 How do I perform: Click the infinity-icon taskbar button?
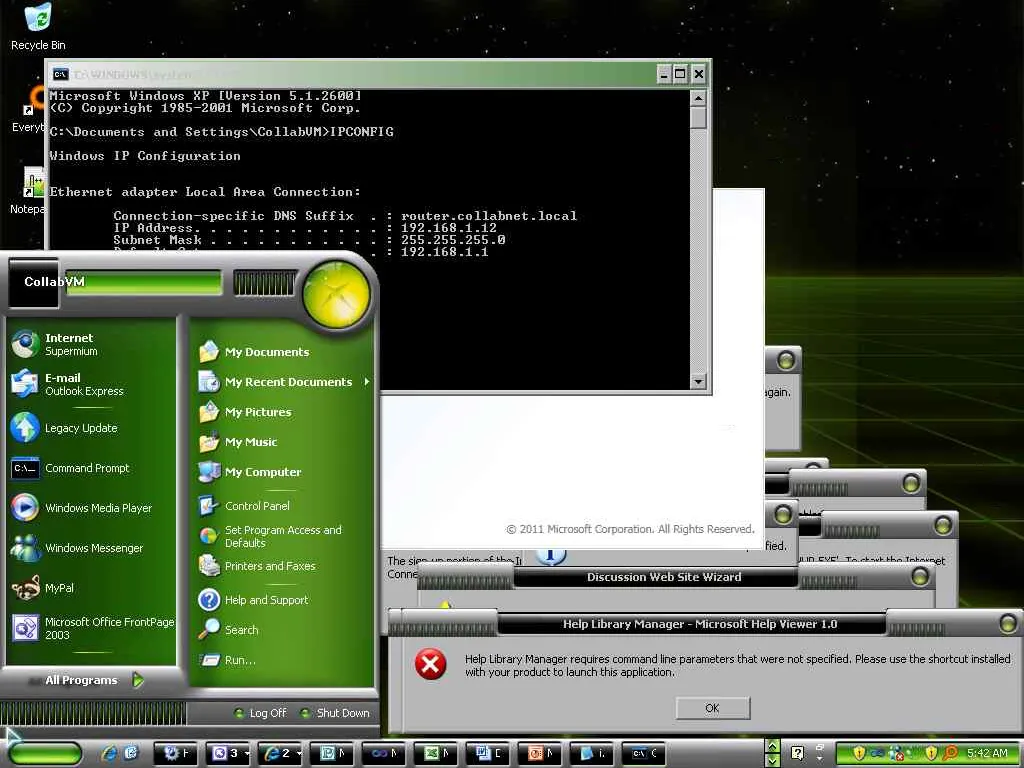385,754
